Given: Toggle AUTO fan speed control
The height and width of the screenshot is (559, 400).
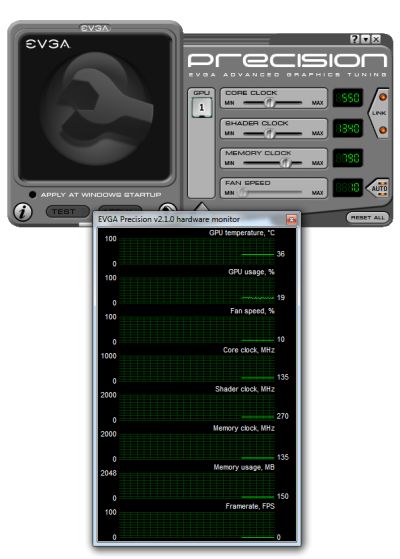Looking at the screenshot, I should pos(379,188).
